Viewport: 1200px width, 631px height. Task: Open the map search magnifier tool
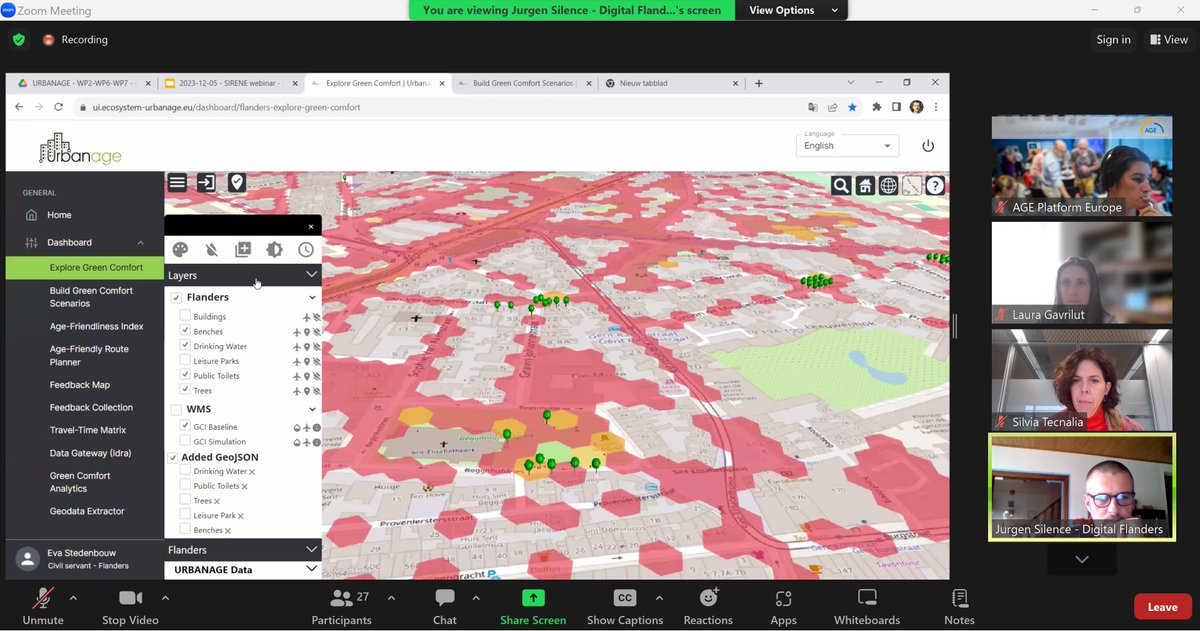pyautogui.click(x=841, y=185)
